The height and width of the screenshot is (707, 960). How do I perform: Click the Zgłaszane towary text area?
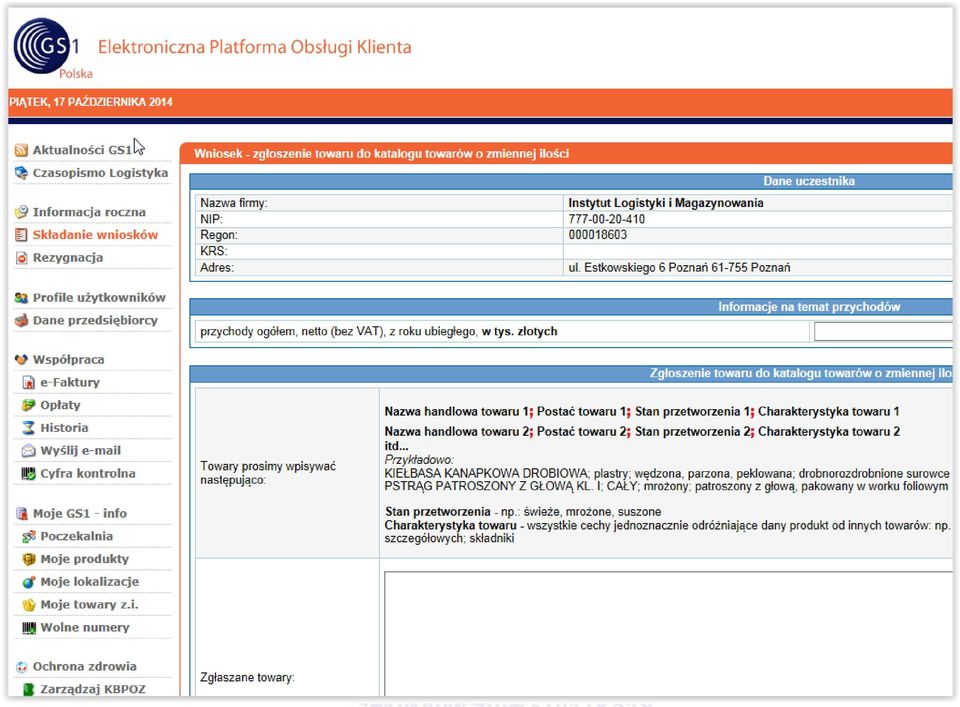(x=668, y=634)
